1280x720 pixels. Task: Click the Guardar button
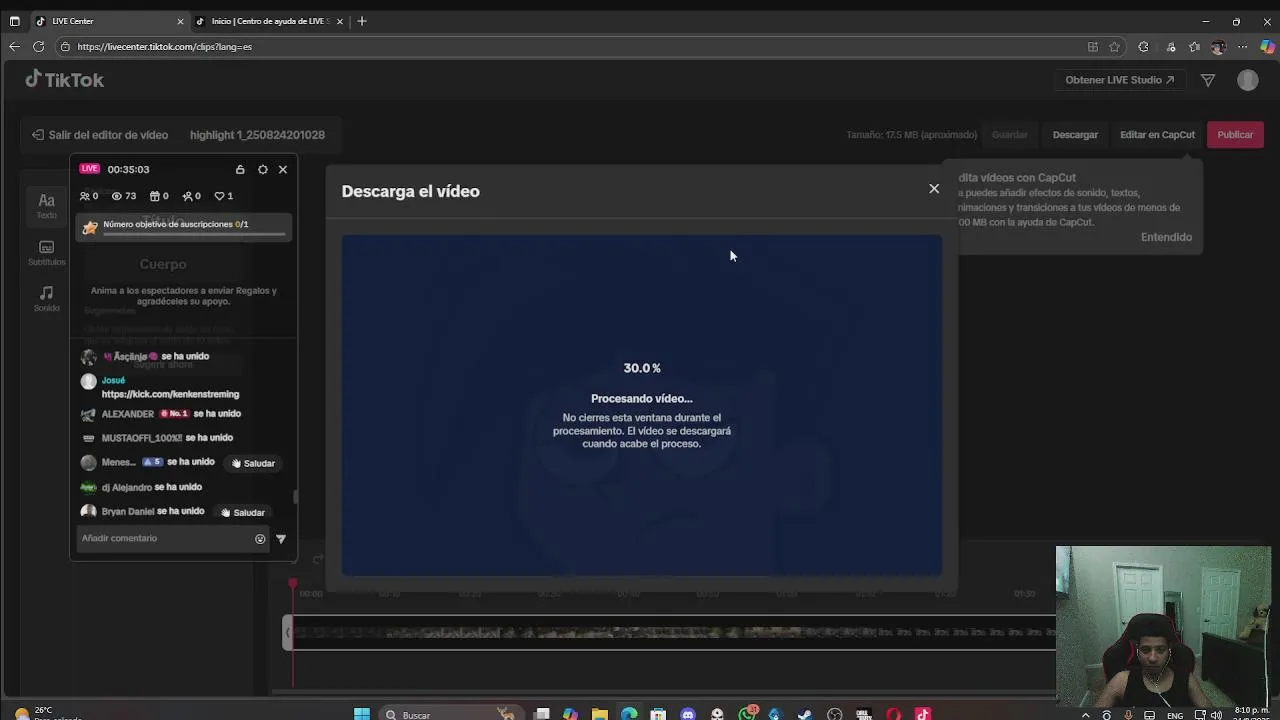pos(1009,134)
